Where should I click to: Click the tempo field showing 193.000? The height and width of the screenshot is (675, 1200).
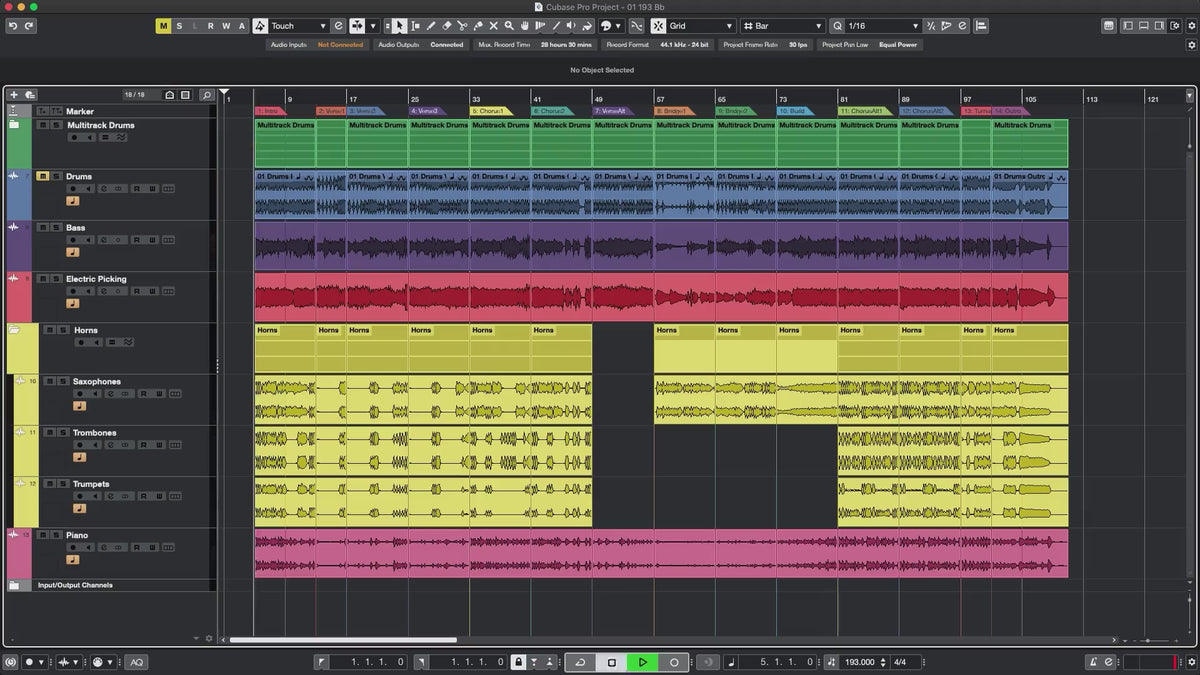pyautogui.click(x=859, y=662)
